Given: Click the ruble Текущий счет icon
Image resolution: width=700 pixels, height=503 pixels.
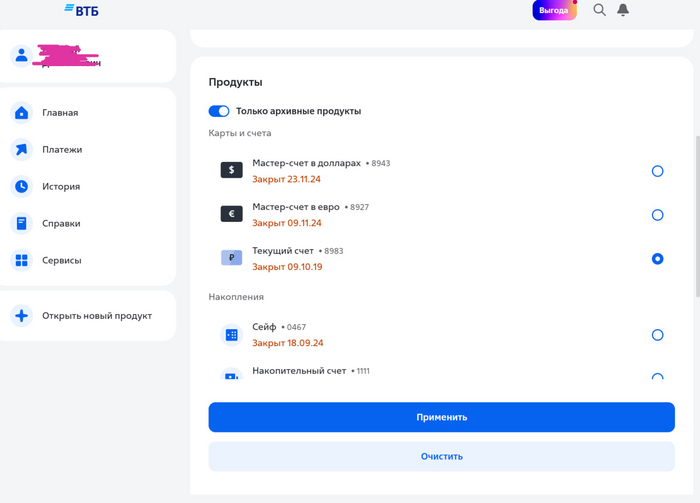Looking at the screenshot, I should pyautogui.click(x=231, y=258).
